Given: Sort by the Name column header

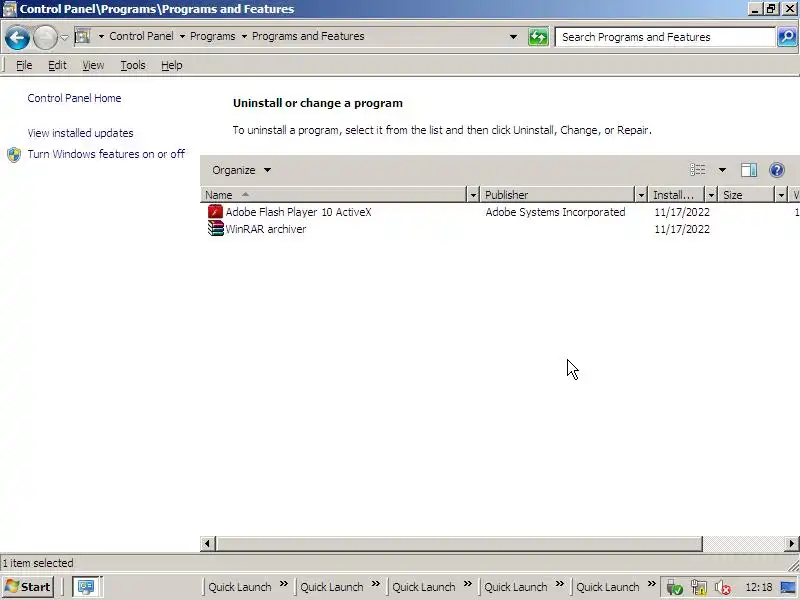Looking at the screenshot, I should (x=334, y=195).
